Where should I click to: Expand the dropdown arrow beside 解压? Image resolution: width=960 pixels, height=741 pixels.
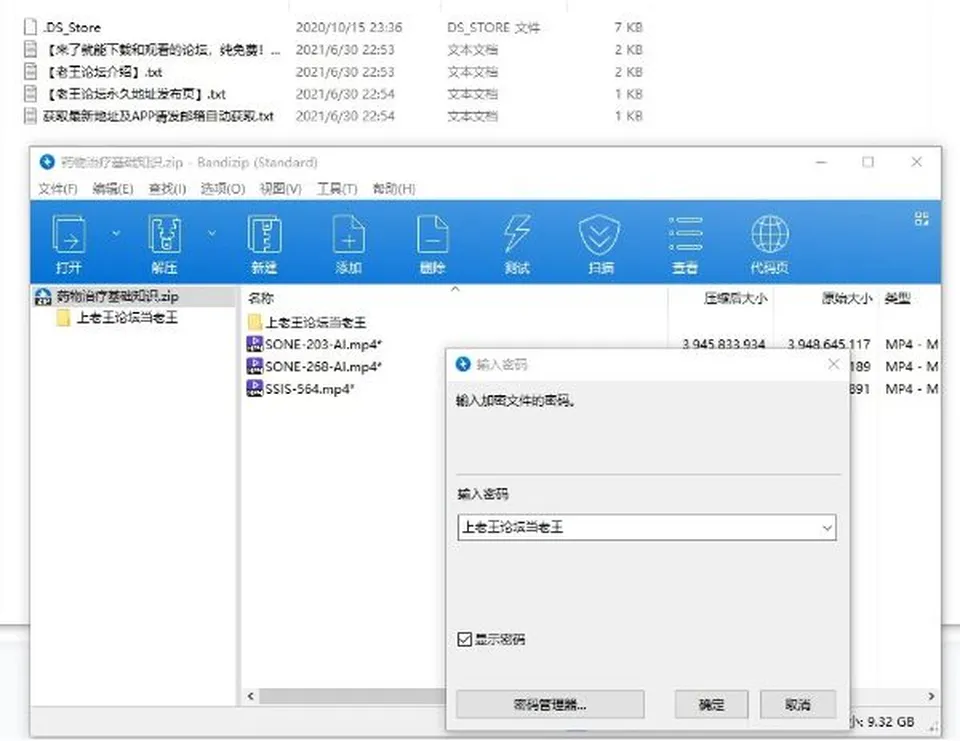[212, 233]
